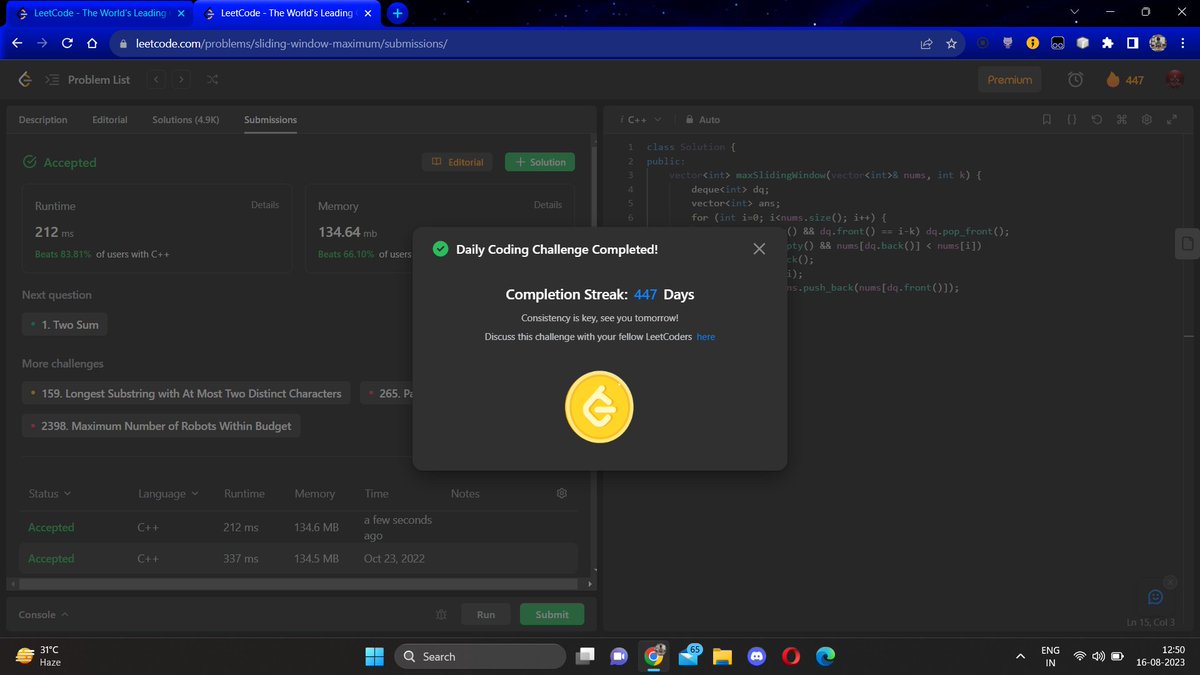Open challenge 159. Longest Substring problem

(x=186, y=394)
